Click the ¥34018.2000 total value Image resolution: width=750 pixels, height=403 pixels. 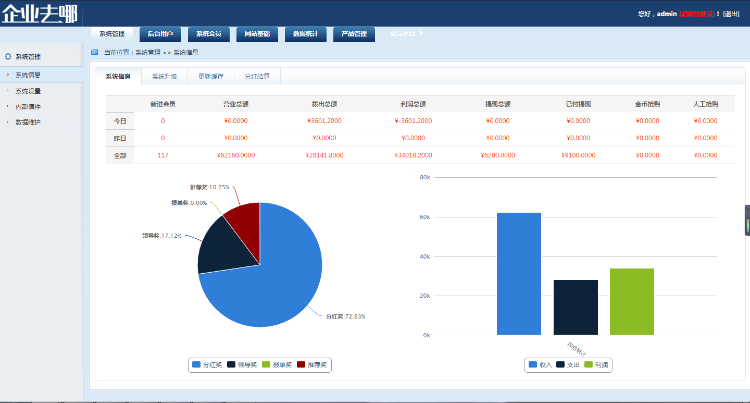(413, 155)
